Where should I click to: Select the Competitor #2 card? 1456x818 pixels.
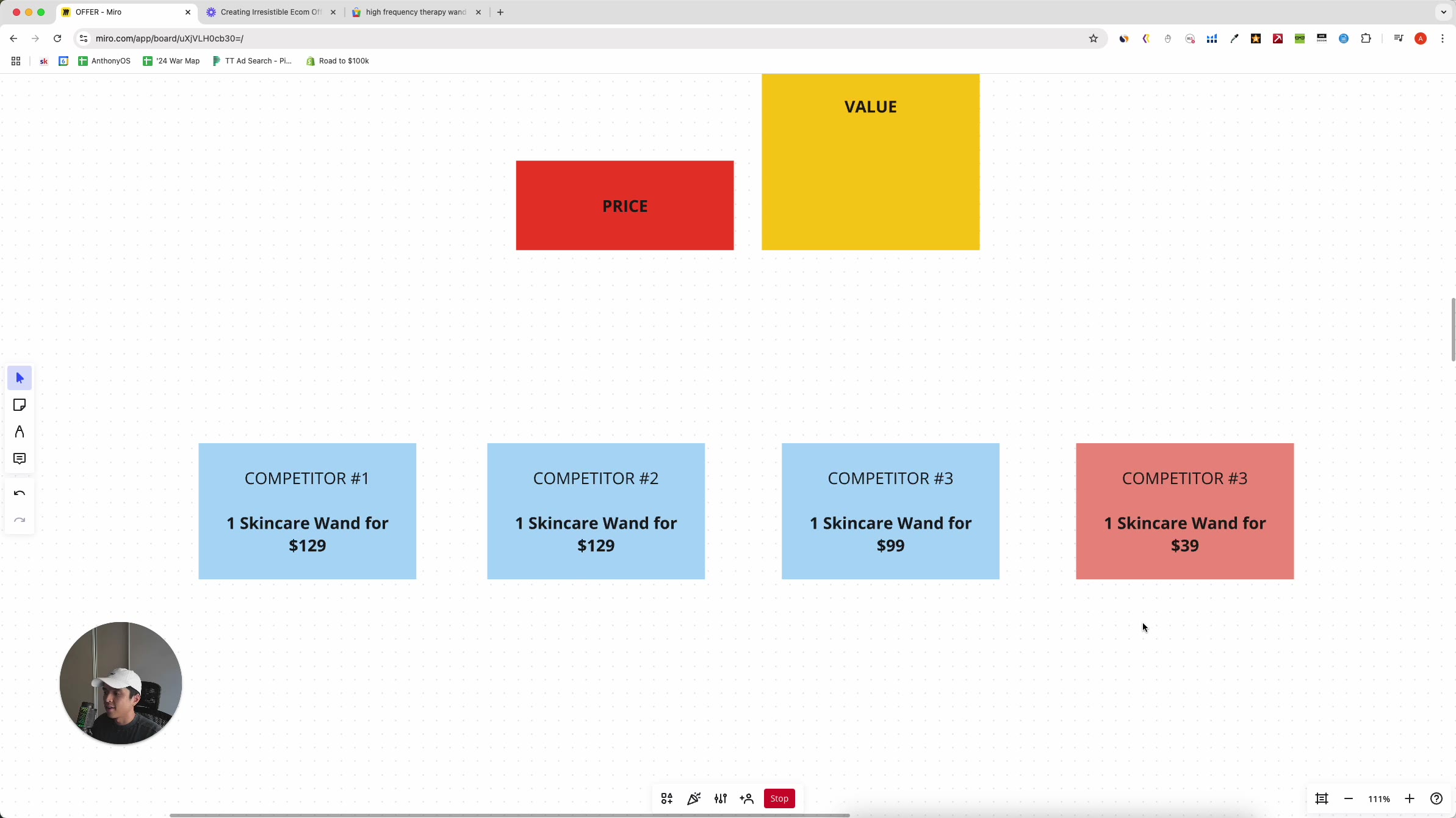(596, 511)
